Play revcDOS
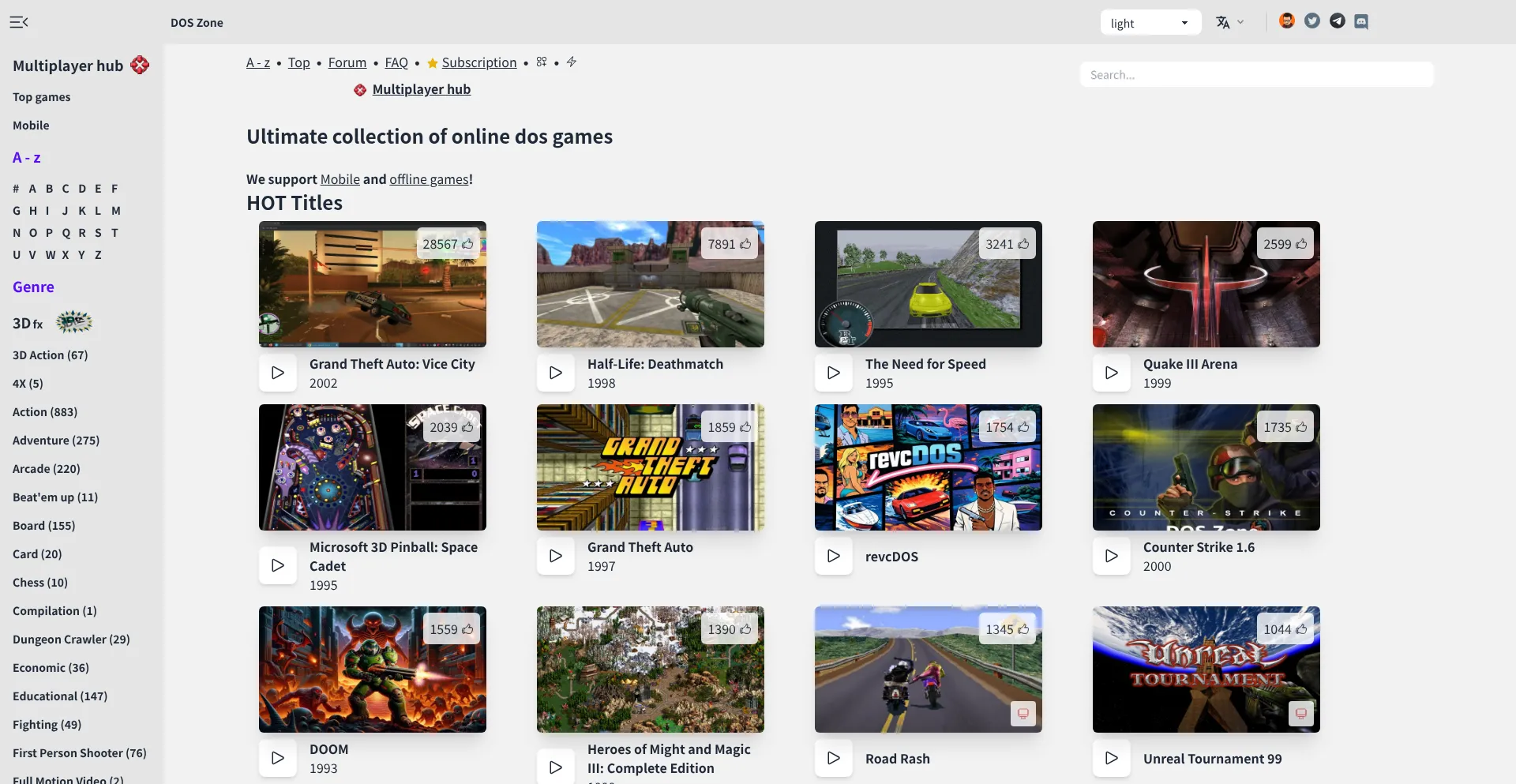The image size is (1516, 784). coord(834,556)
